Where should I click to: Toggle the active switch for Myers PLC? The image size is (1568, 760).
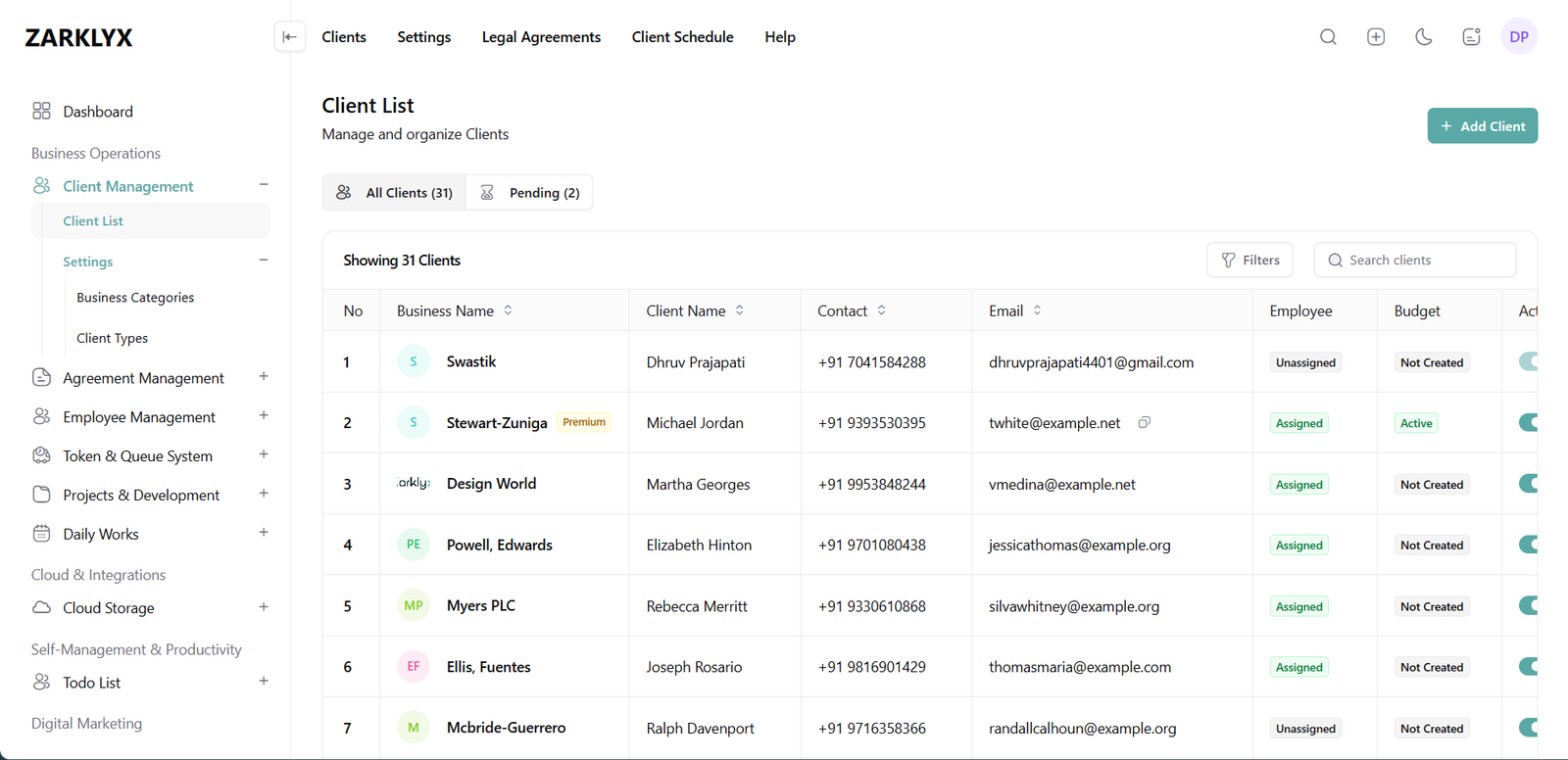[x=1528, y=605]
